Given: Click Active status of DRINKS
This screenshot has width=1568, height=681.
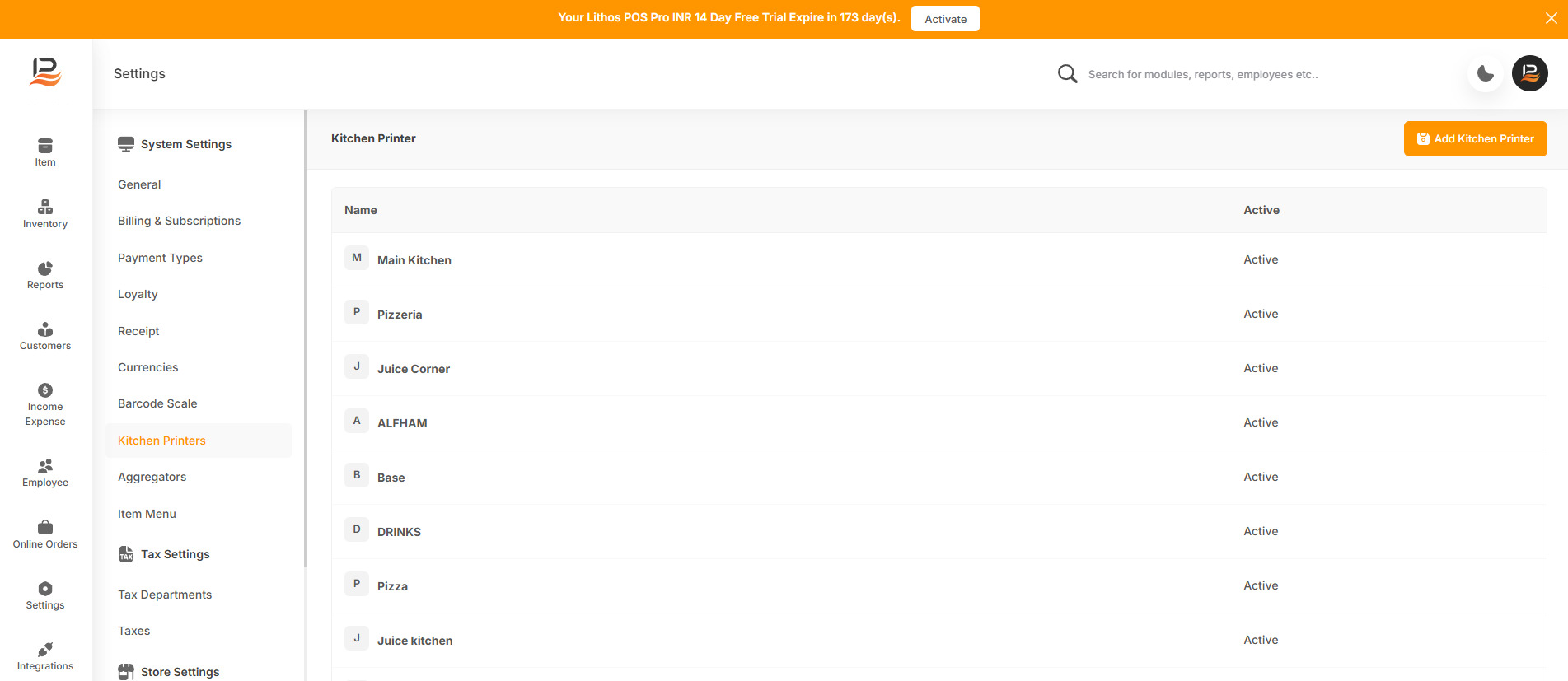Looking at the screenshot, I should click(x=1261, y=531).
